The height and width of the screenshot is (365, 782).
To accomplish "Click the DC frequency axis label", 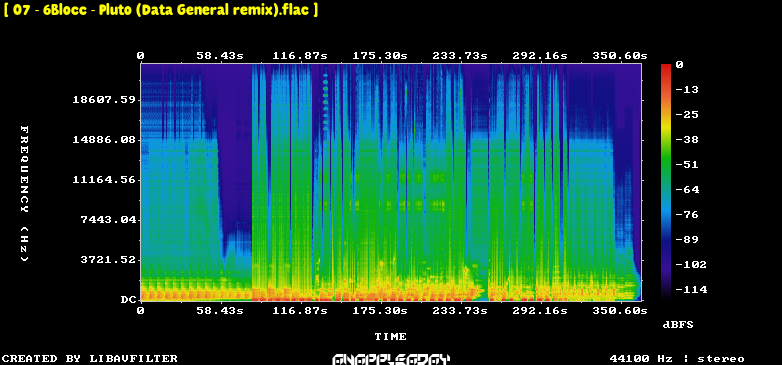I will coord(128,300).
